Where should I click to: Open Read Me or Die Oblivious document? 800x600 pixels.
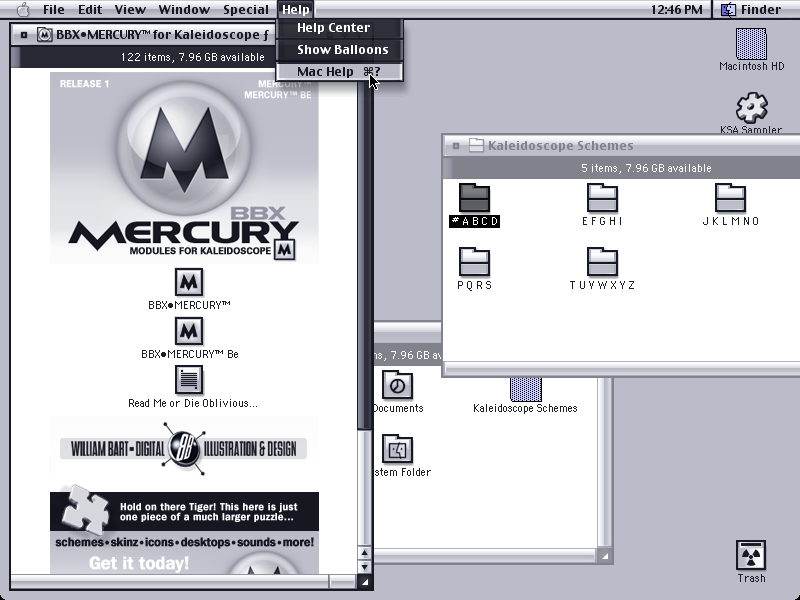coord(189,380)
